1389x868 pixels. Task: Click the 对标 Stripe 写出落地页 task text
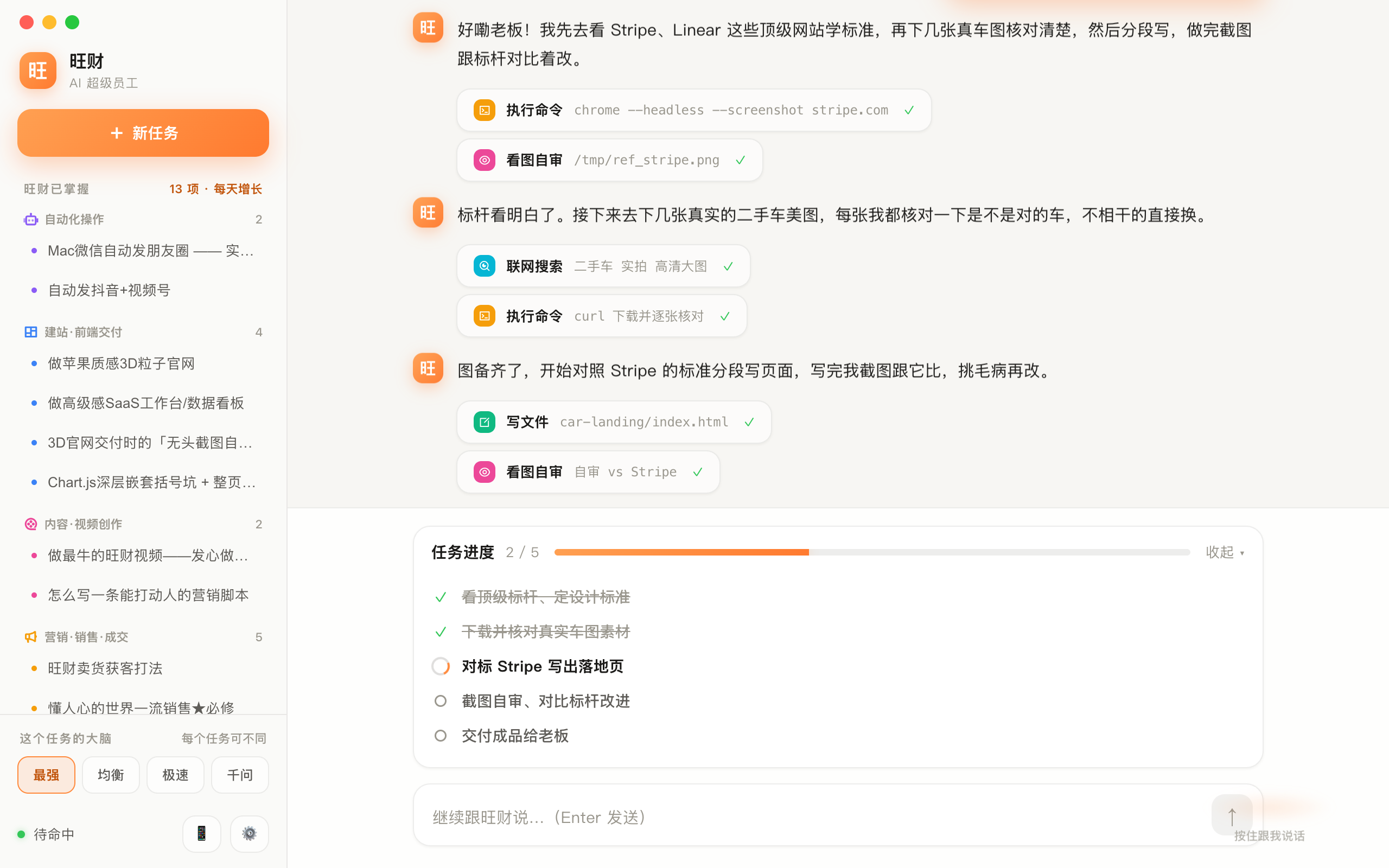pos(543,666)
